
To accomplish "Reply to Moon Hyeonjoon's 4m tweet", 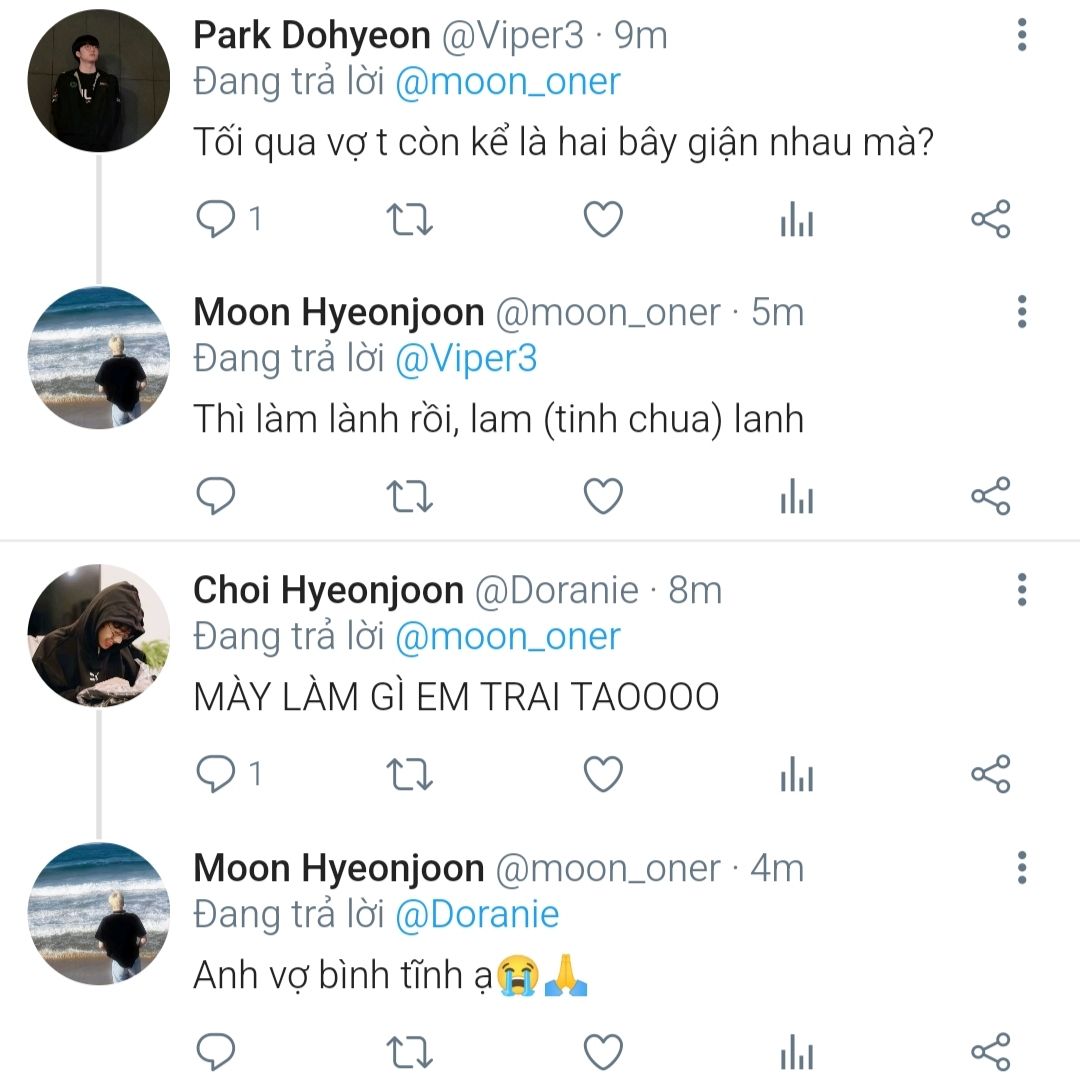I will coord(216,1051).
